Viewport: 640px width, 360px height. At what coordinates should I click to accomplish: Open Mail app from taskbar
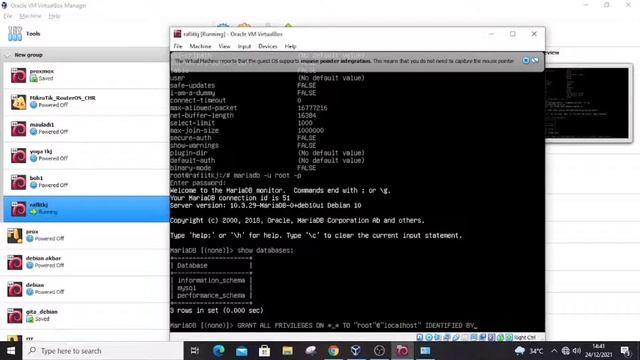click(x=241, y=351)
